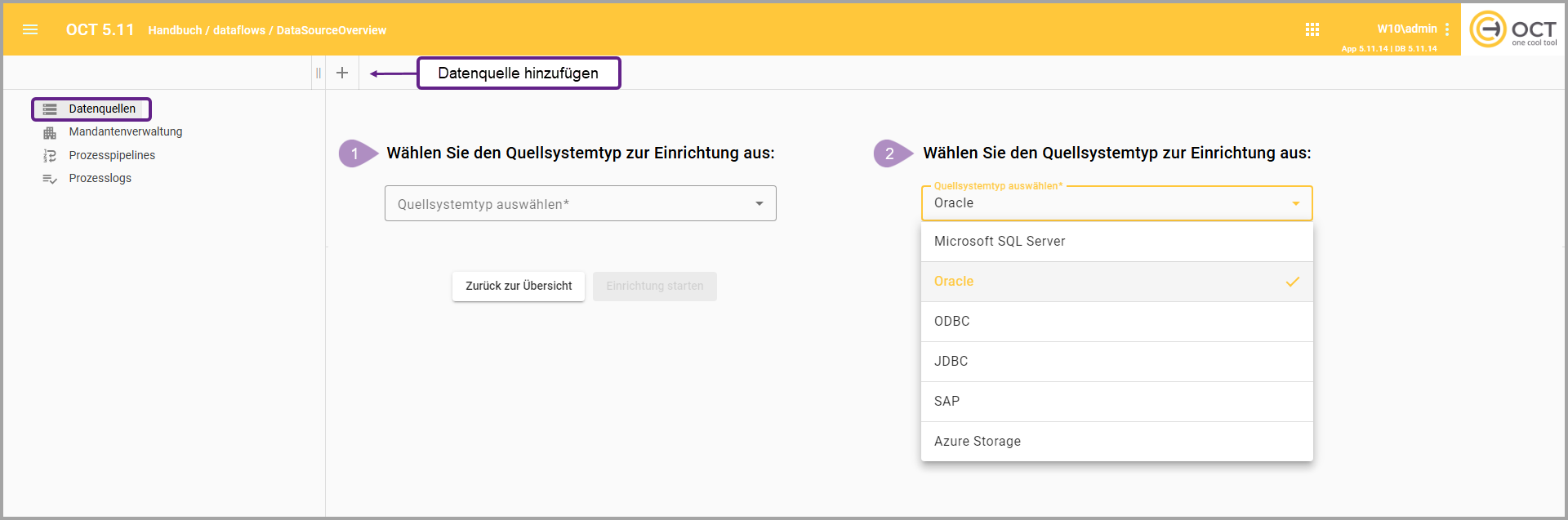Open the empty Quellsystemtyp auswählen dropdown
The image size is (1568, 520).
click(x=580, y=203)
